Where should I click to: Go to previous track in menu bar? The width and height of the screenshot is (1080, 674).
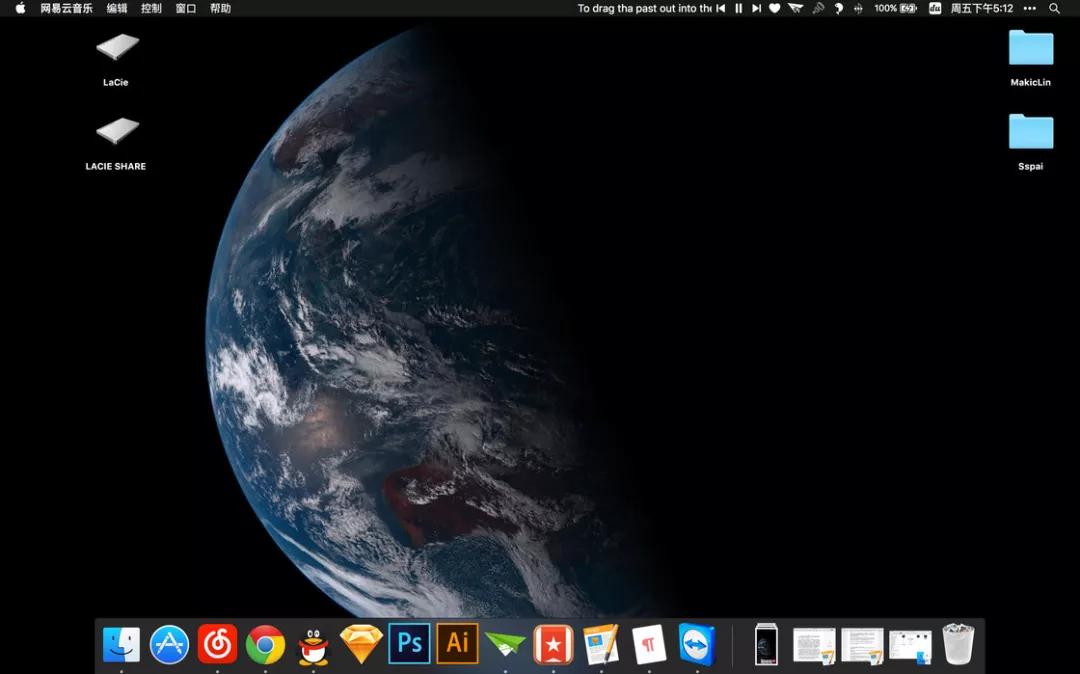tap(721, 8)
